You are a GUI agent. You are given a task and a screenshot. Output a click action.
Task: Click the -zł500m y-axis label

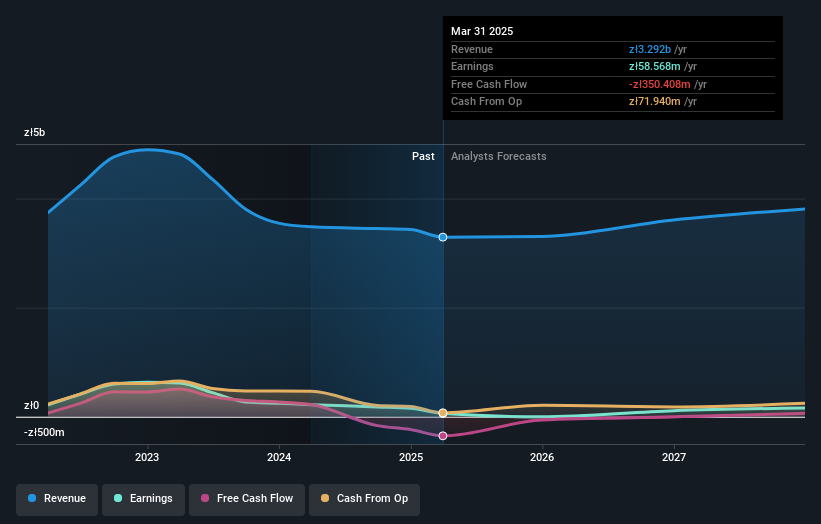[44, 432]
